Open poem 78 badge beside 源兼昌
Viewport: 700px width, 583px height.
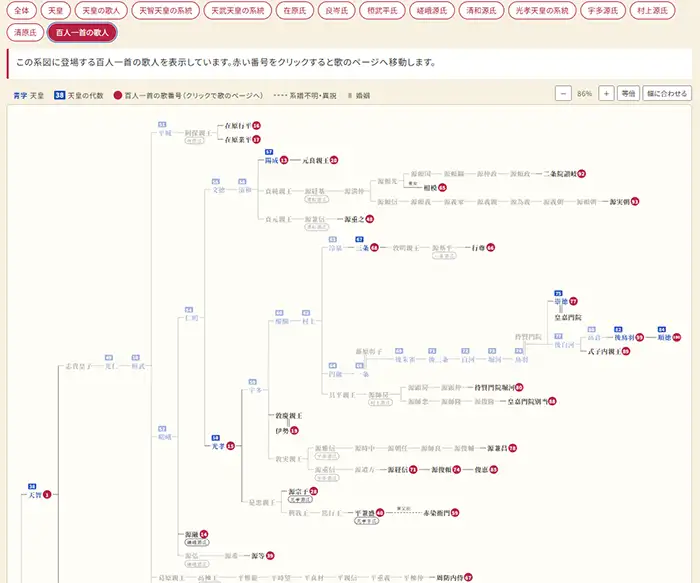point(512,448)
